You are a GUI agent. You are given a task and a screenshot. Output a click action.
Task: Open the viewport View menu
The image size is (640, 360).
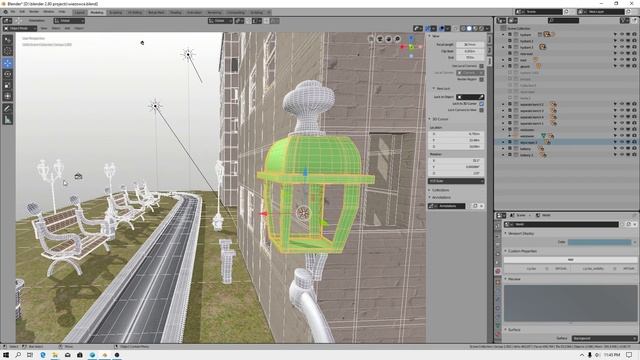(44, 28)
